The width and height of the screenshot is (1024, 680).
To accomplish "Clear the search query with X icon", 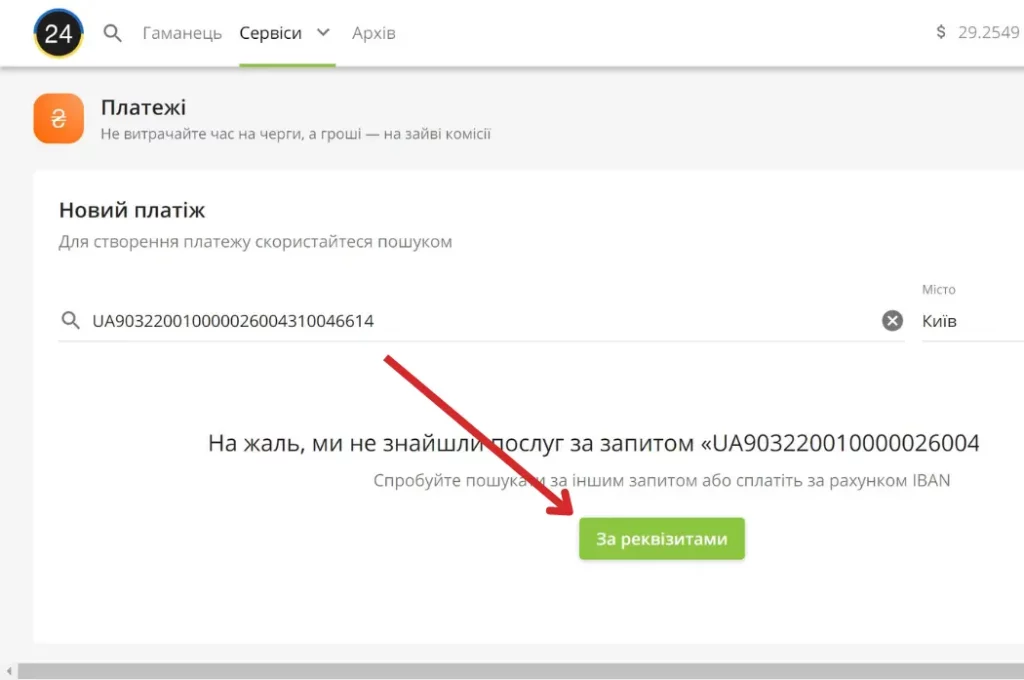I will click(892, 321).
